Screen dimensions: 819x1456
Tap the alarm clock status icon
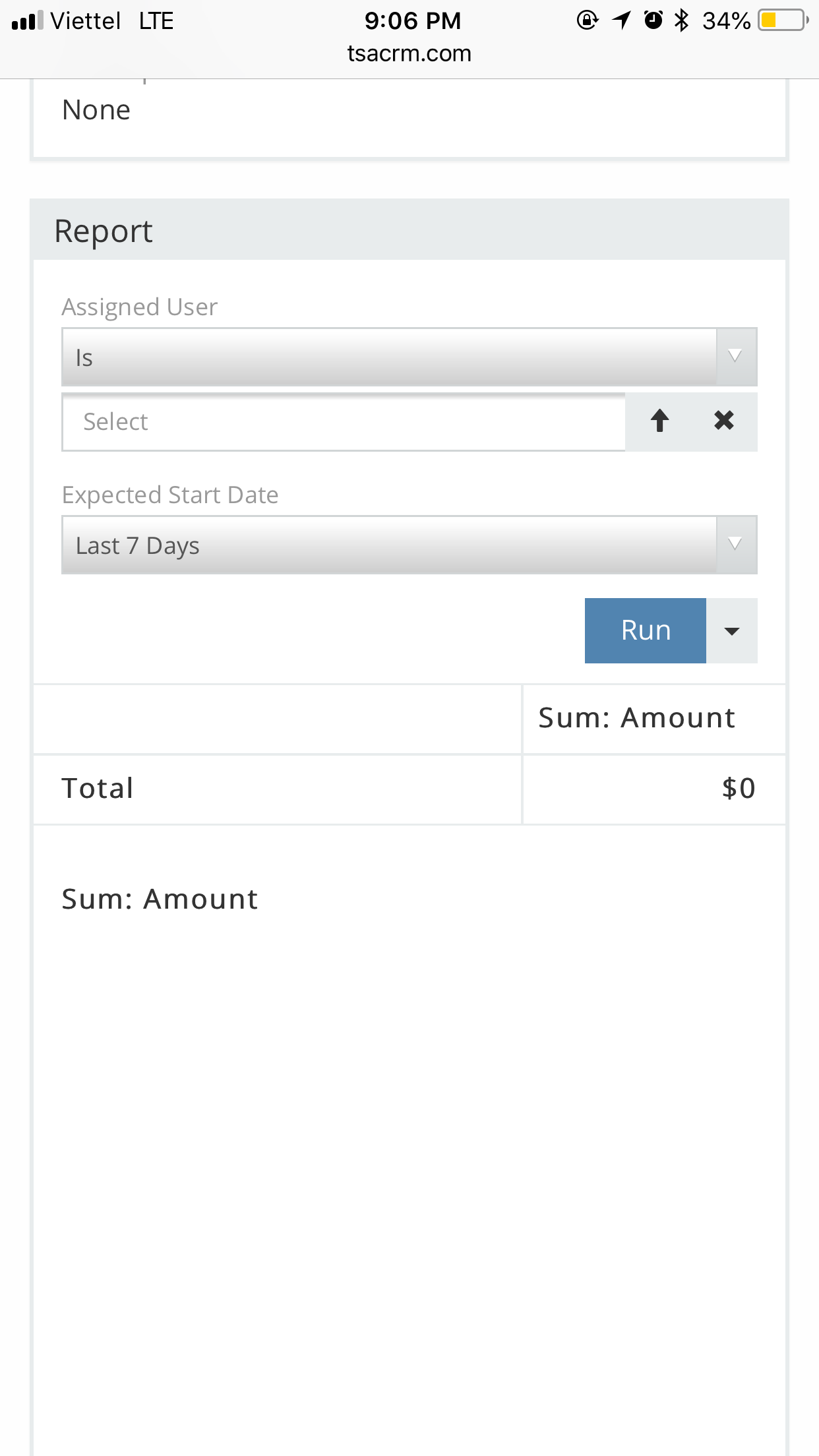653,20
